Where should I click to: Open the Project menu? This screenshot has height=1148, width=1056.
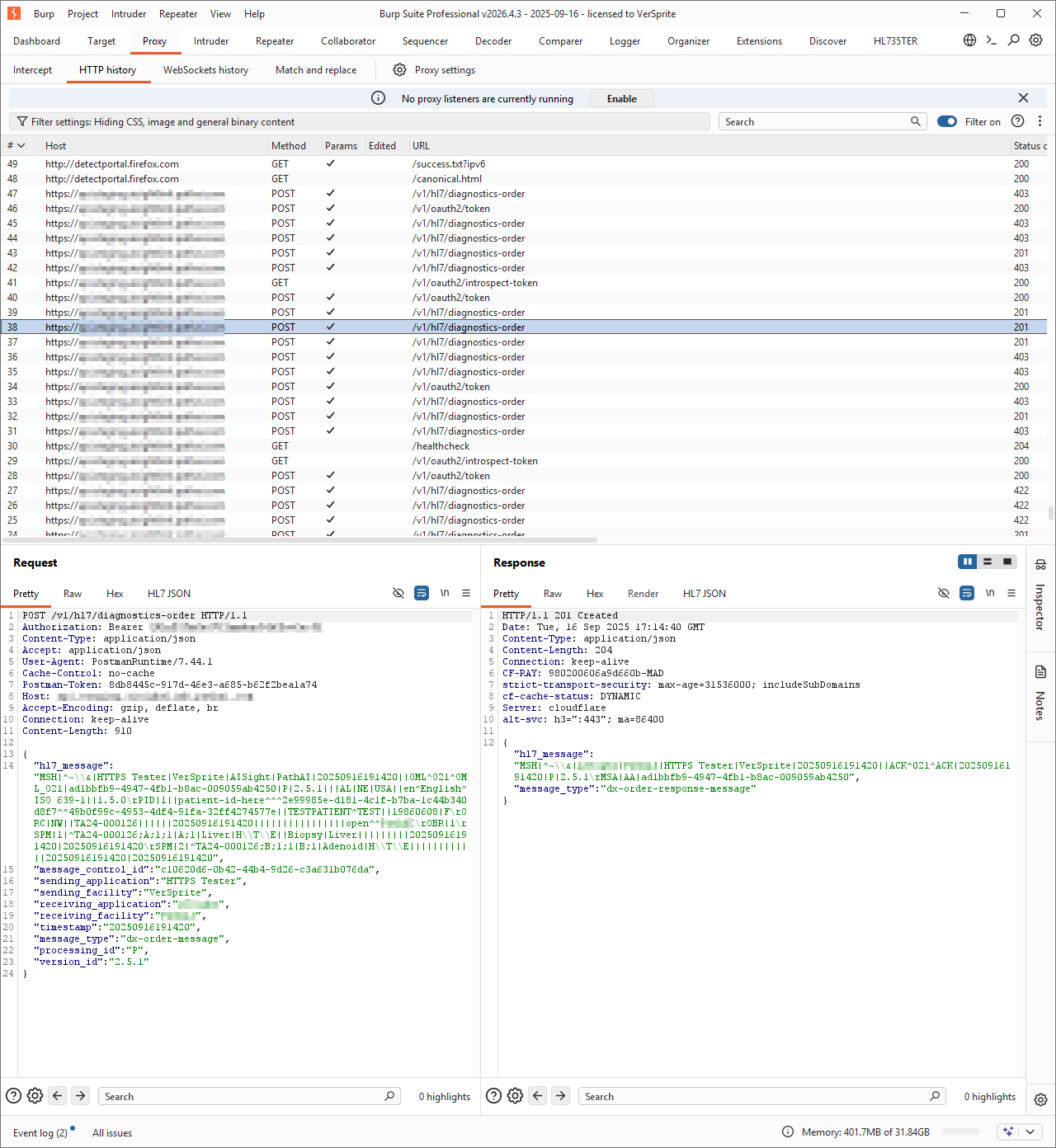point(82,14)
